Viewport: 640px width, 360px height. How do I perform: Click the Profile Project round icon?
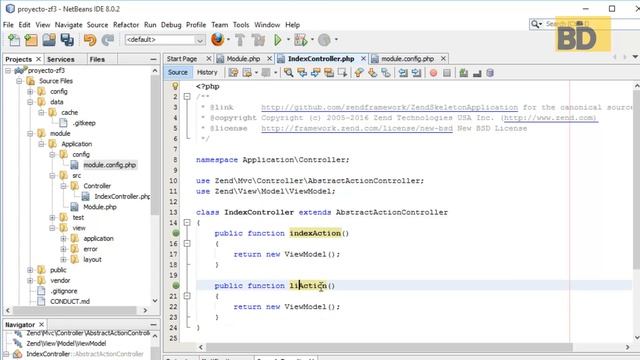coord(324,40)
